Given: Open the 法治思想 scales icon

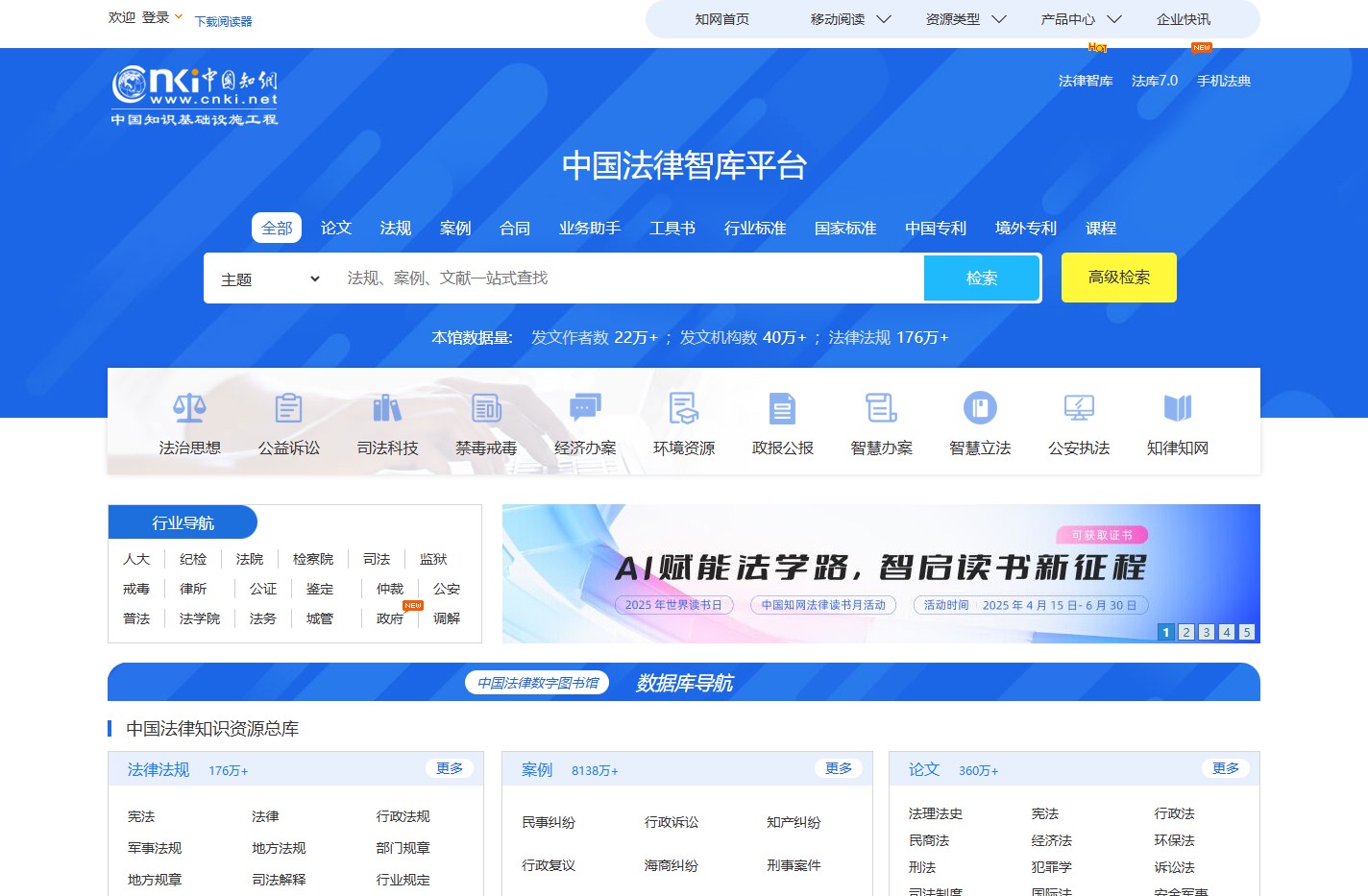Looking at the screenshot, I should (x=189, y=408).
